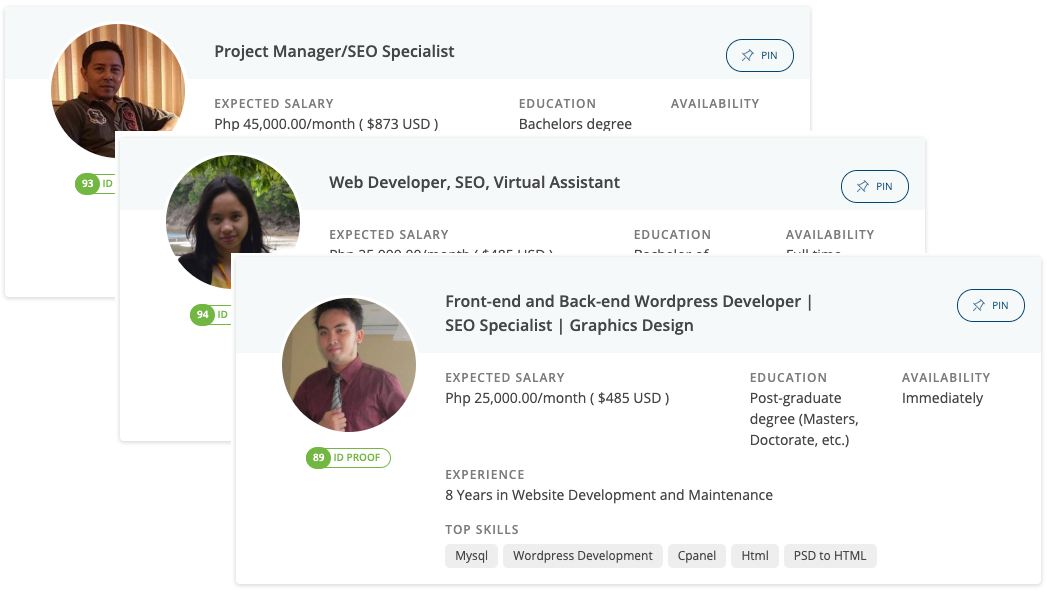Click the Wordpress Developer's profile photo

(348, 364)
